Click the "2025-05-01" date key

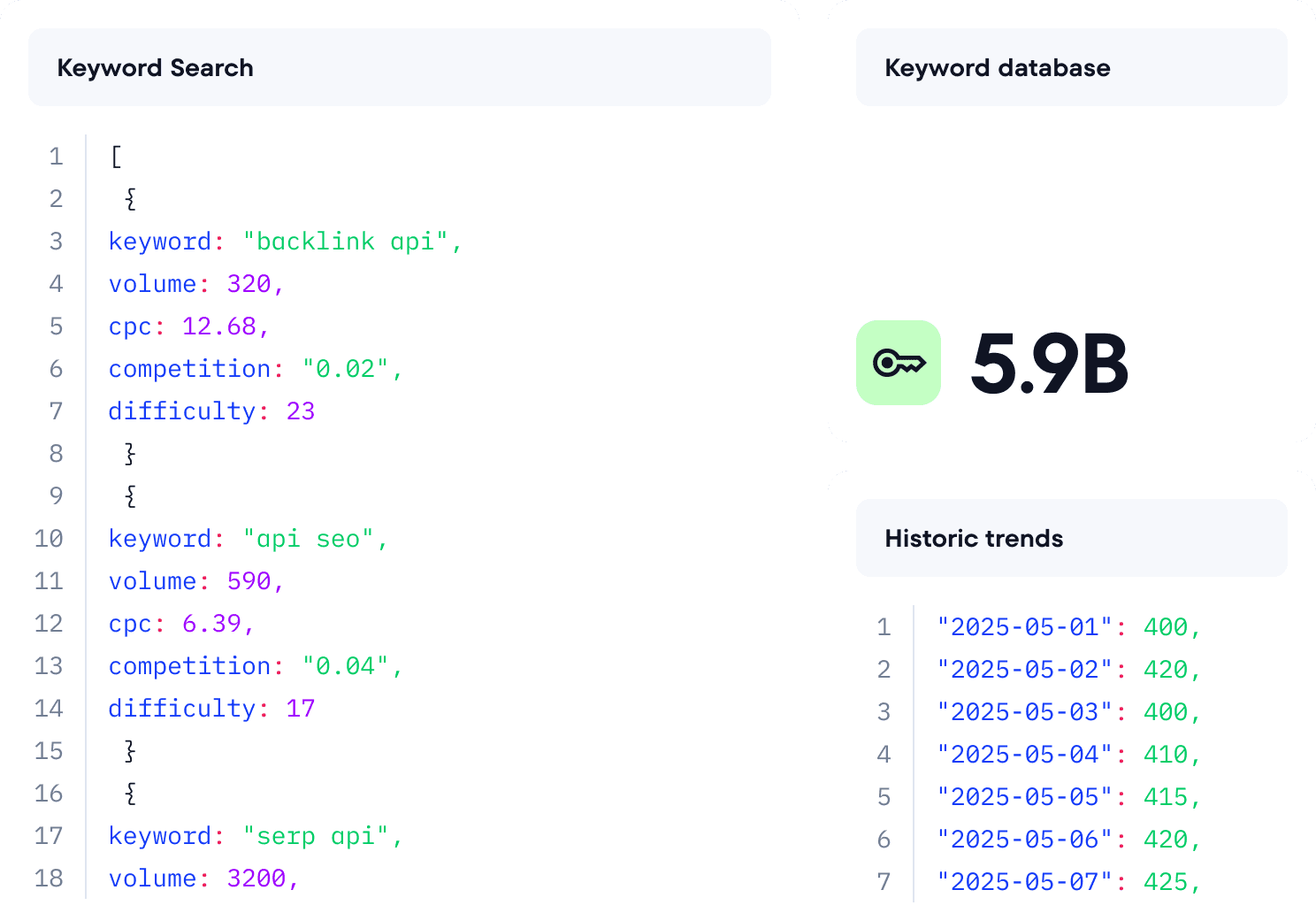(1024, 627)
